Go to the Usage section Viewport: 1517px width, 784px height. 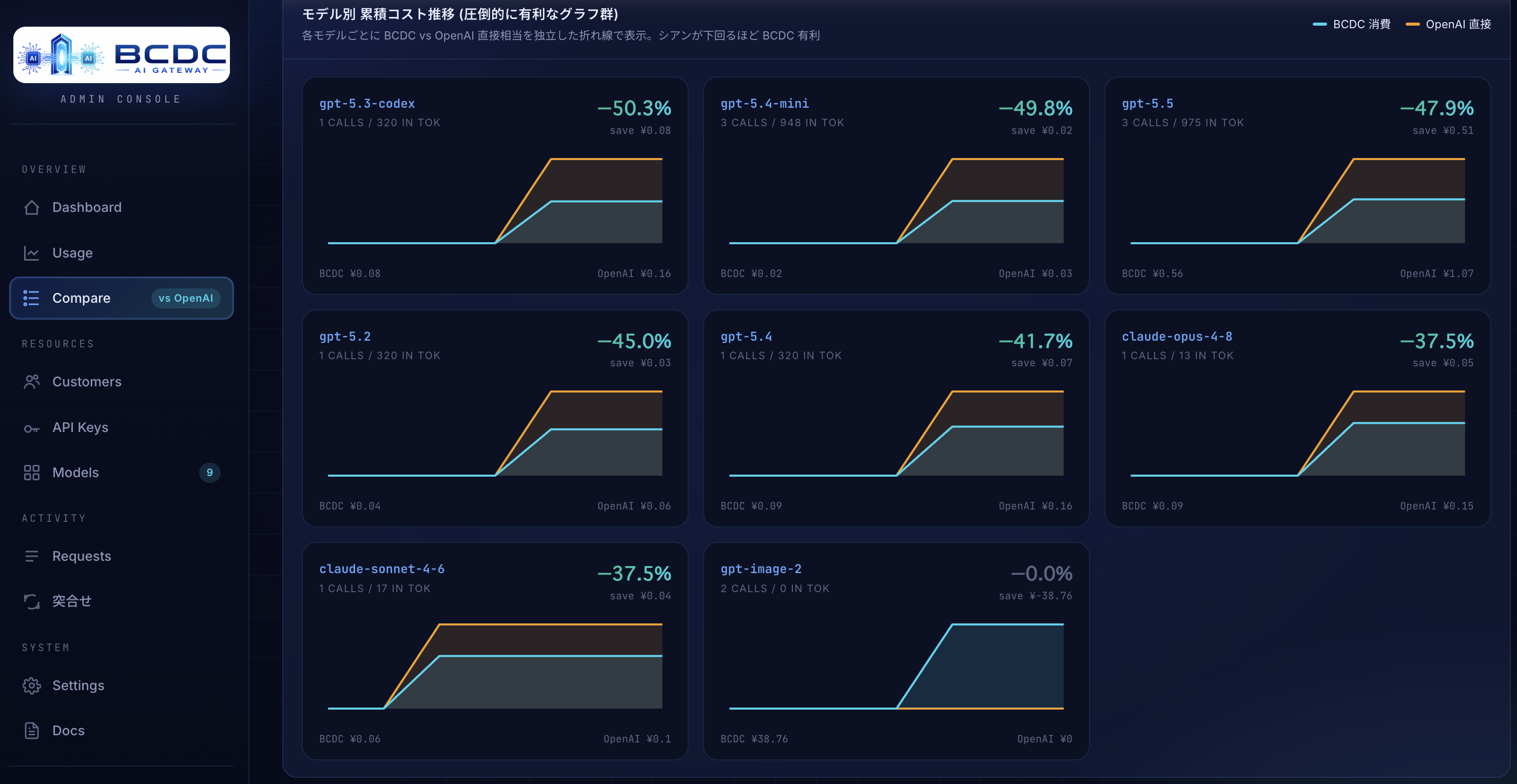121,253
